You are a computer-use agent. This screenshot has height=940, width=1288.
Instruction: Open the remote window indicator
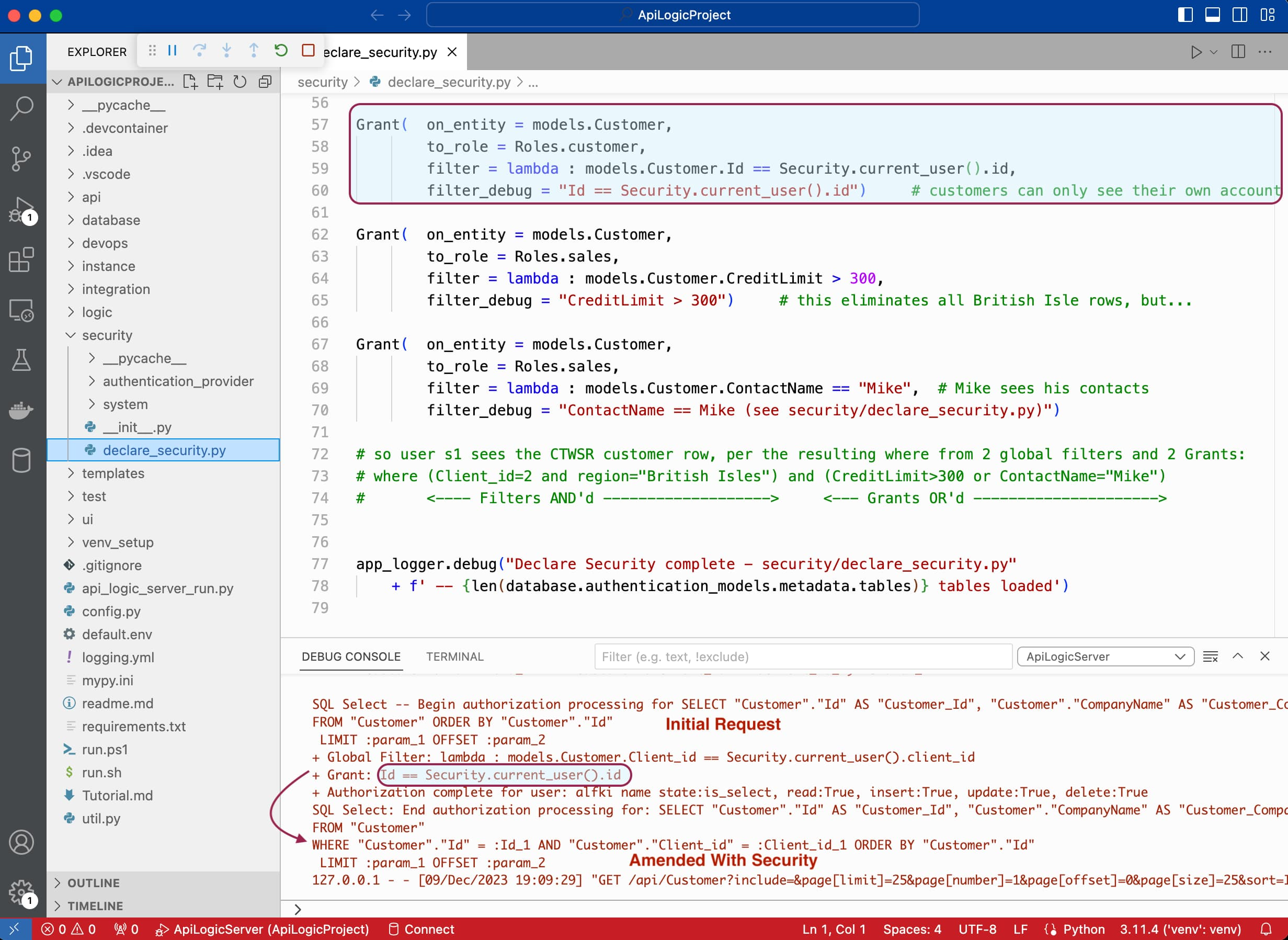15,929
